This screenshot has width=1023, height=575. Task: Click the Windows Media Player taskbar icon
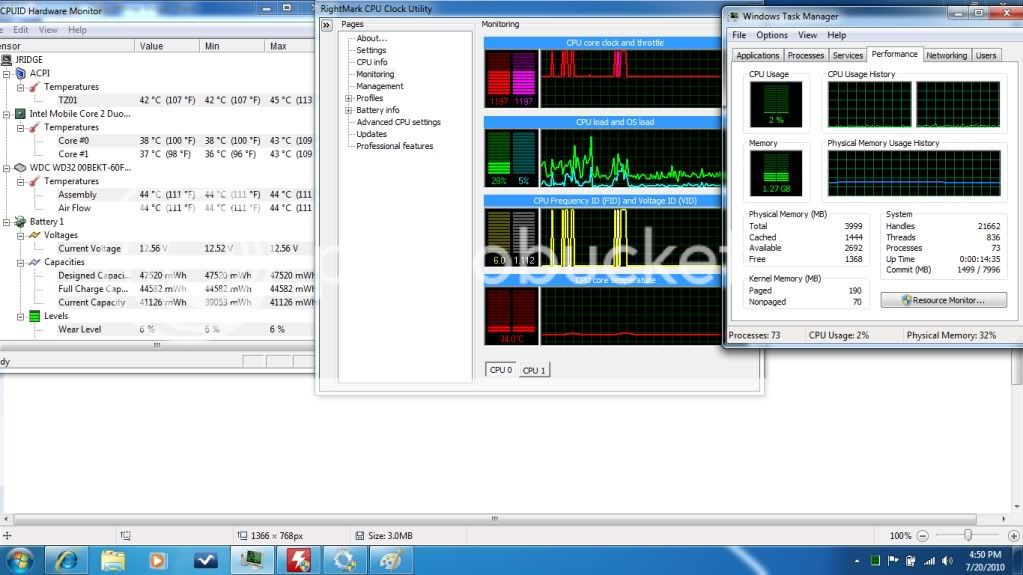pyautogui.click(x=158, y=559)
